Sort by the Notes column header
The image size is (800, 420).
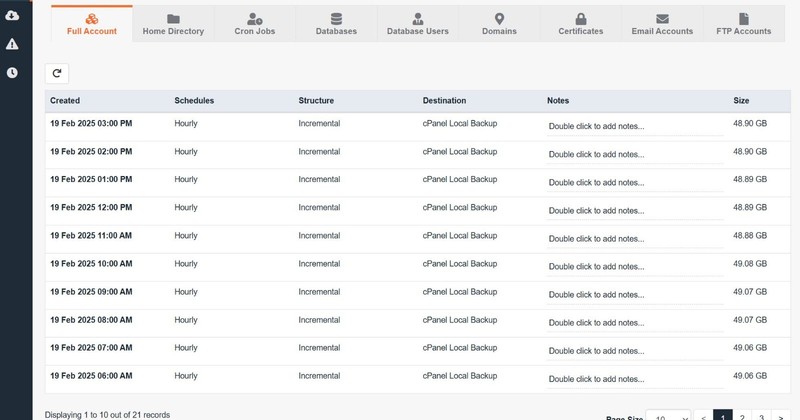[558, 101]
